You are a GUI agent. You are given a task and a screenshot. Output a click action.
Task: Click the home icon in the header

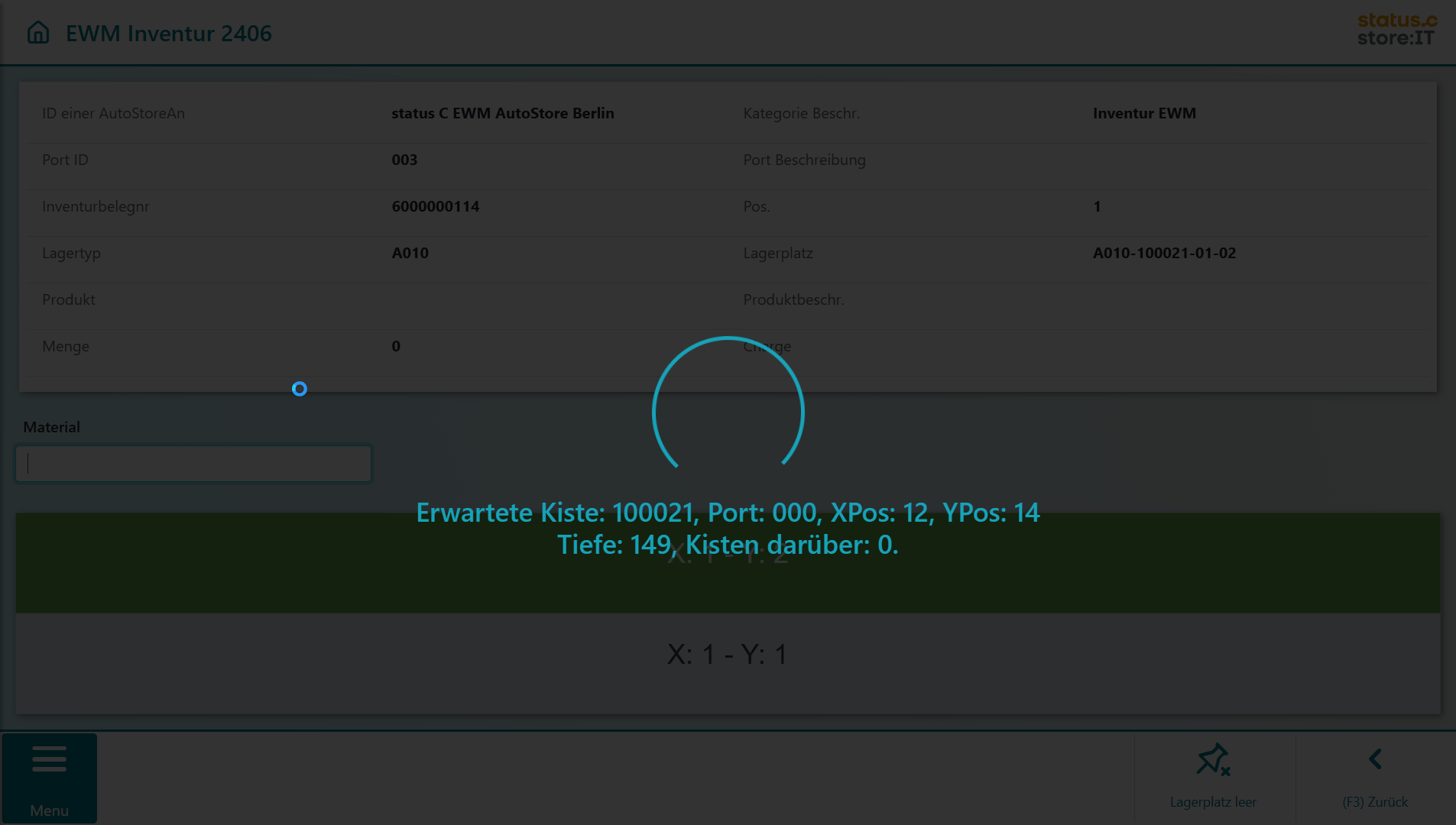coord(37,33)
